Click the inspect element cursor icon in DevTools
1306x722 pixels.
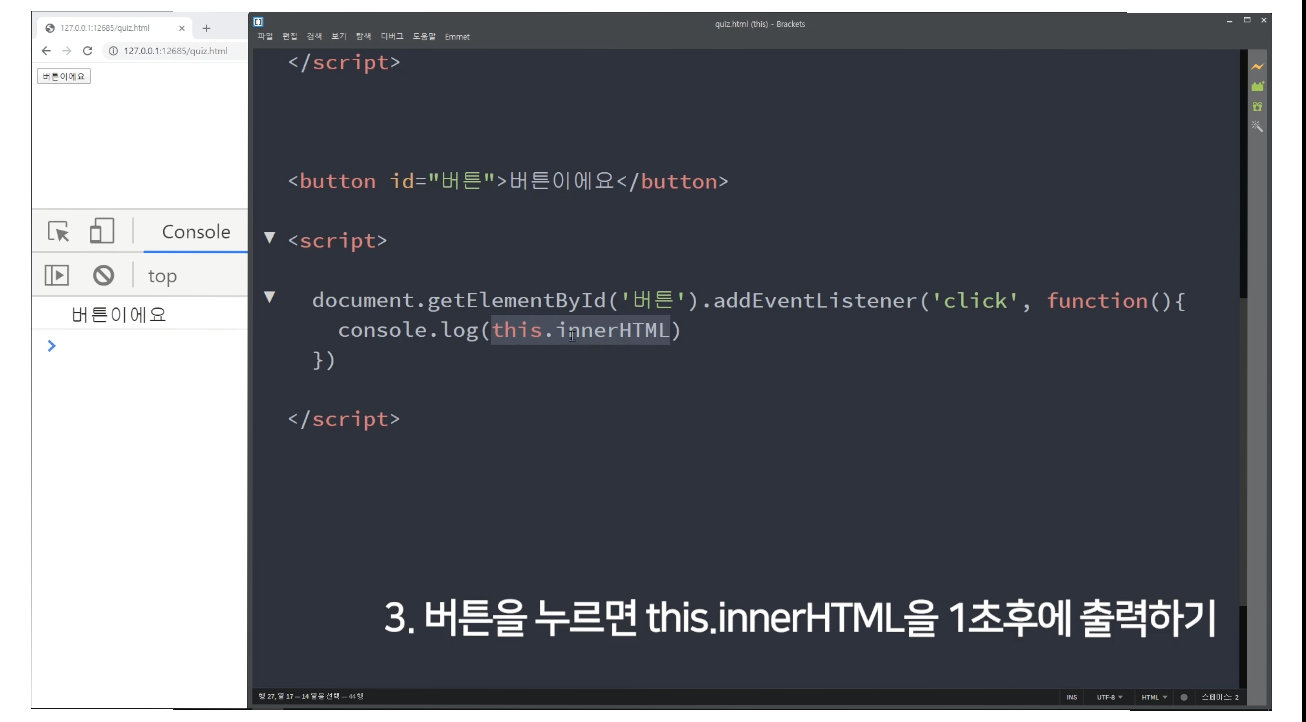(x=60, y=232)
